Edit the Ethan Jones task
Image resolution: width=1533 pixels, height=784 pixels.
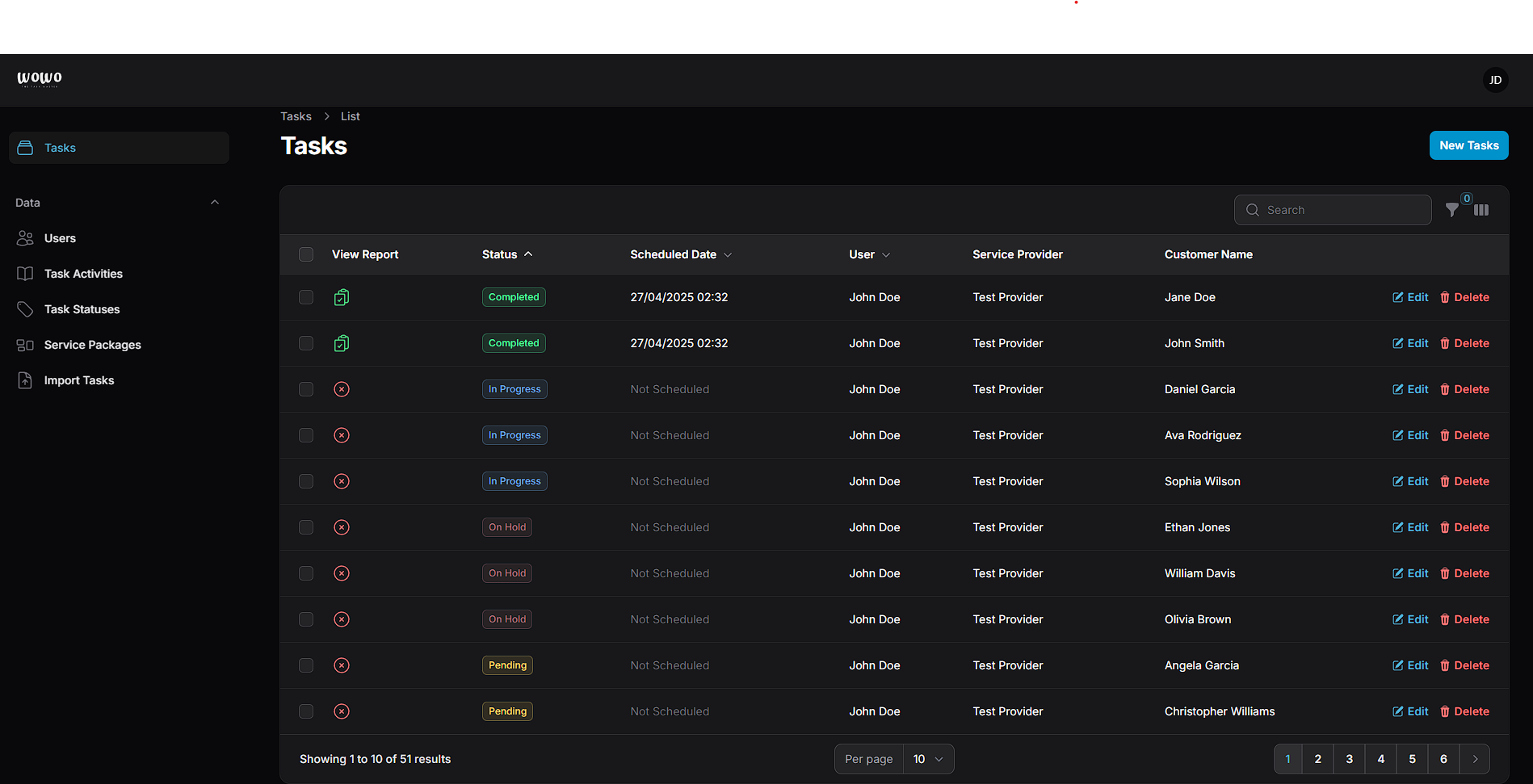coord(1410,527)
